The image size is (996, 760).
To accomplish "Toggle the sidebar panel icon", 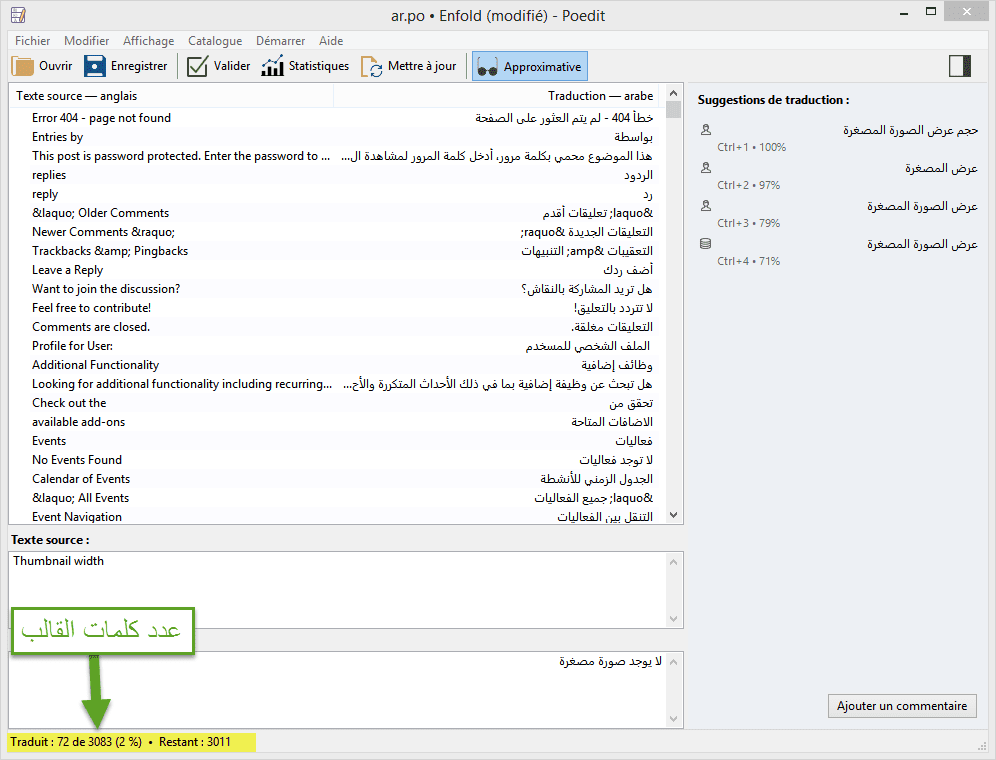I will (x=959, y=66).
